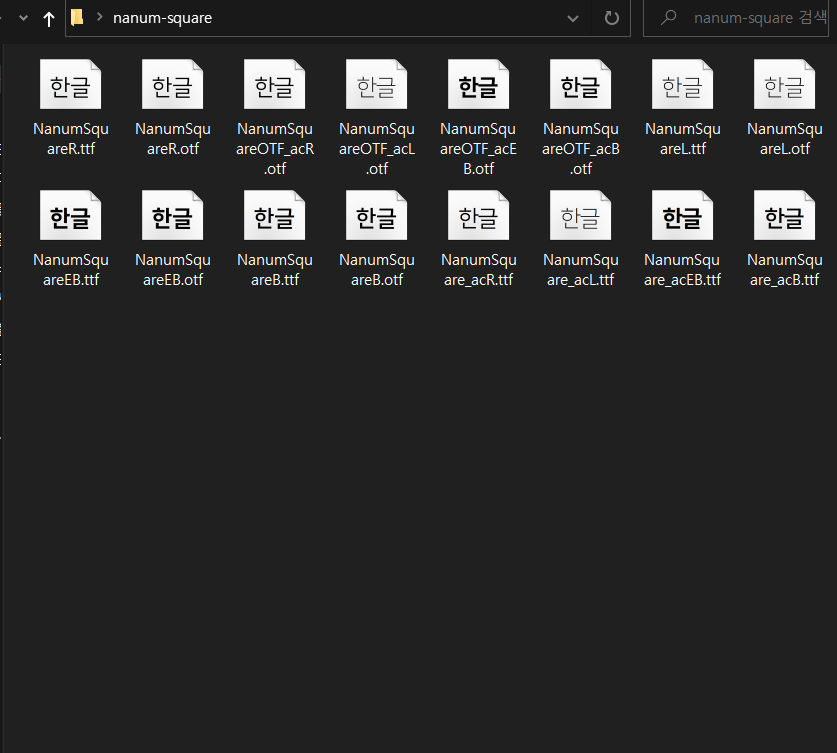837x753 pixels.
Task: Refresh the nanum-square folder view
Action: [611, 18]
